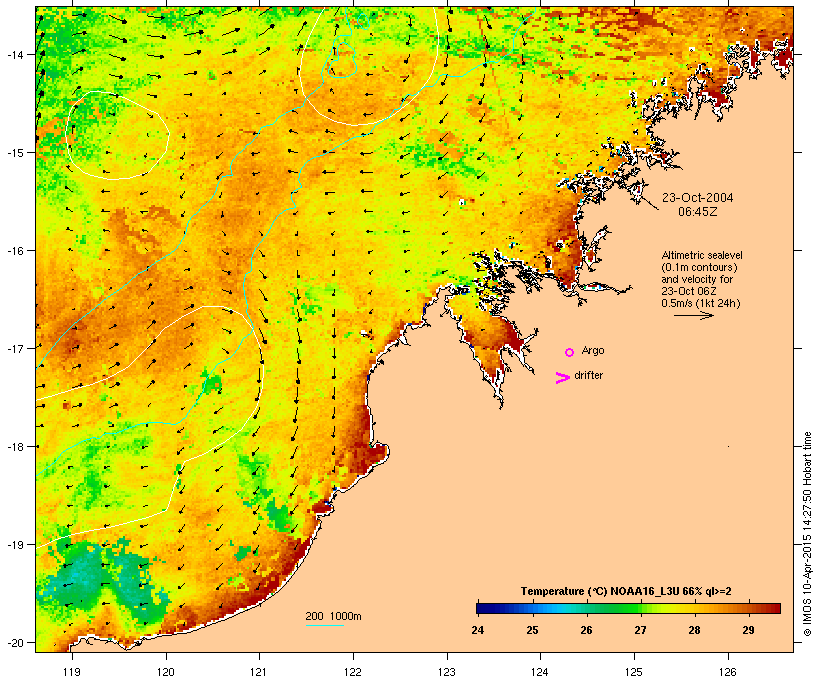Click the Temperature NOAA16_L3U title text
820x680 pixels.
coord(626,592)
